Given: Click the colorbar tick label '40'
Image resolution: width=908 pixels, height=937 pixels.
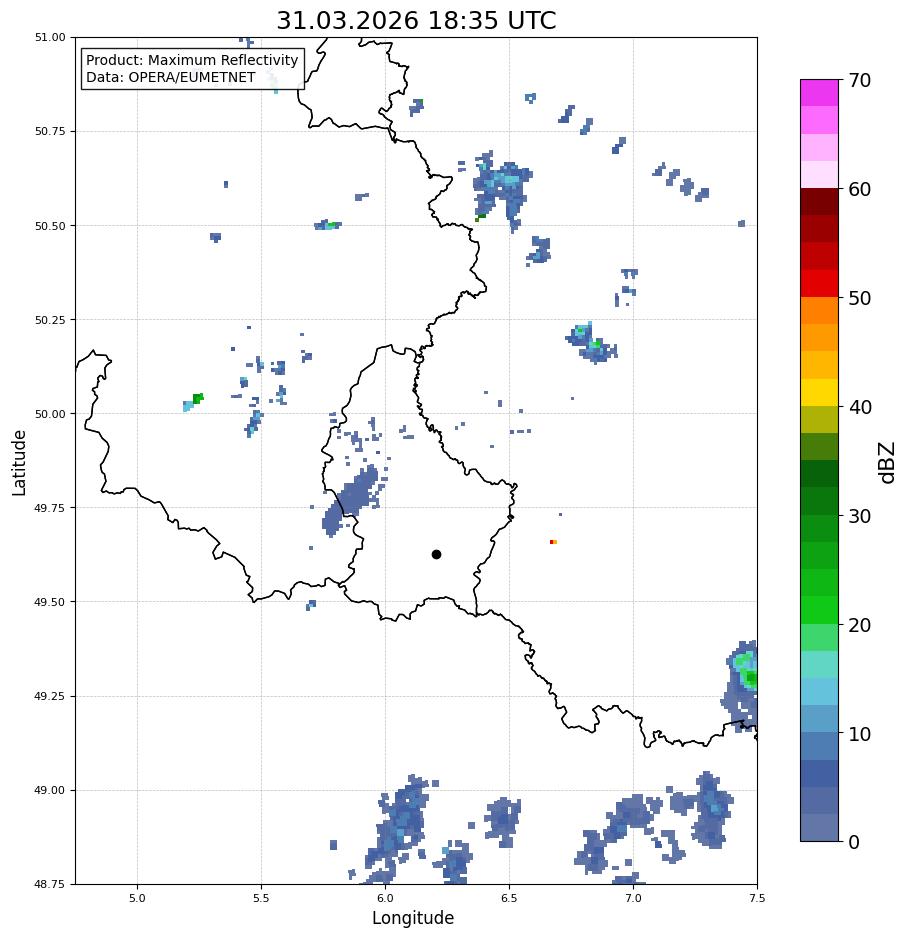Looking at the screenshot, I should point(860,407).
